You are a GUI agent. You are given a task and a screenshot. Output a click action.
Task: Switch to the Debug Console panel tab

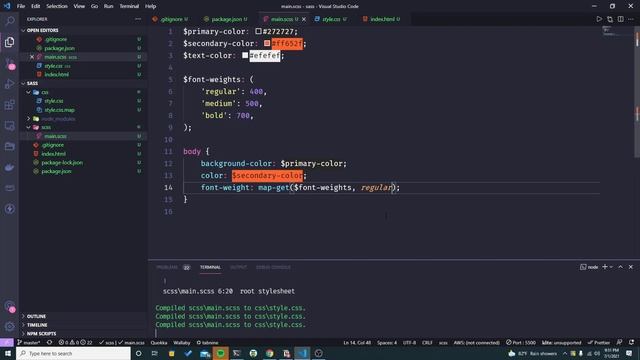pyautogui.click(x=273, y=267)
